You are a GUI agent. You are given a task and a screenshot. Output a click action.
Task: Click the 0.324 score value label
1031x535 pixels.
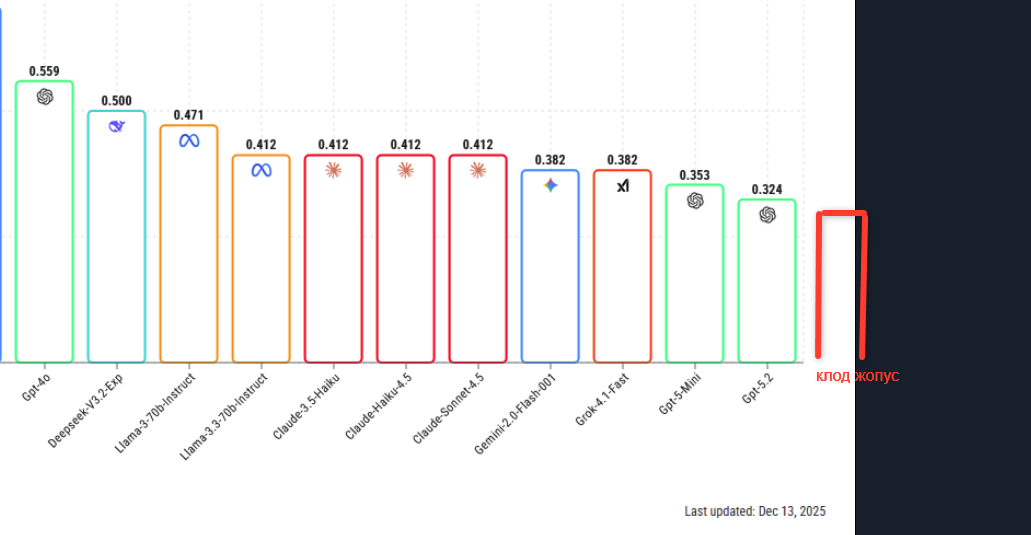[x=767, y=189]
